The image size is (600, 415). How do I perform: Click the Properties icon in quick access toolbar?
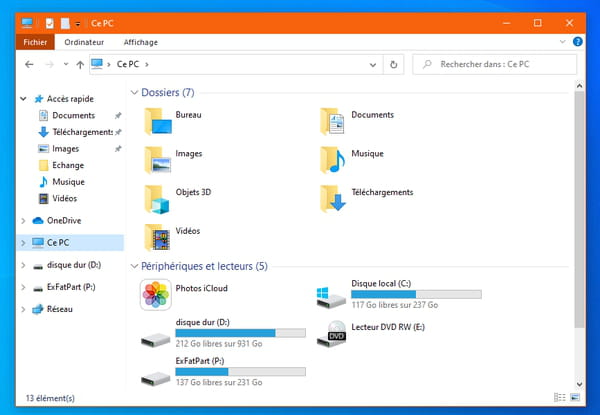click(49, 23)
